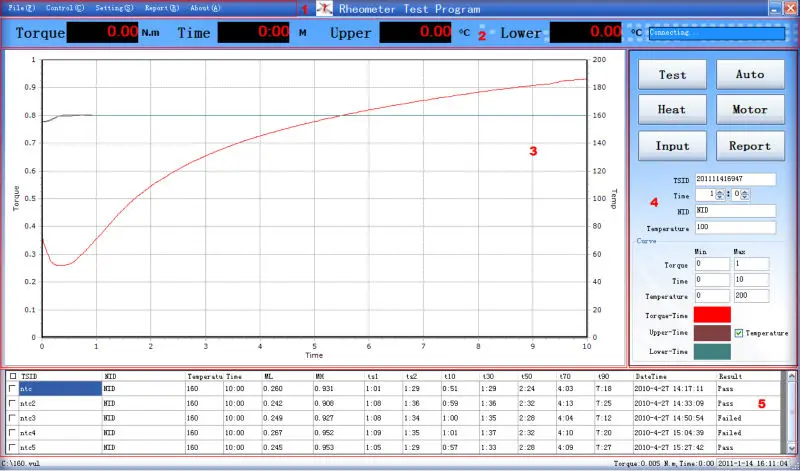
Task: Select the checkbox next to ntc4
Action: (12, 432)
